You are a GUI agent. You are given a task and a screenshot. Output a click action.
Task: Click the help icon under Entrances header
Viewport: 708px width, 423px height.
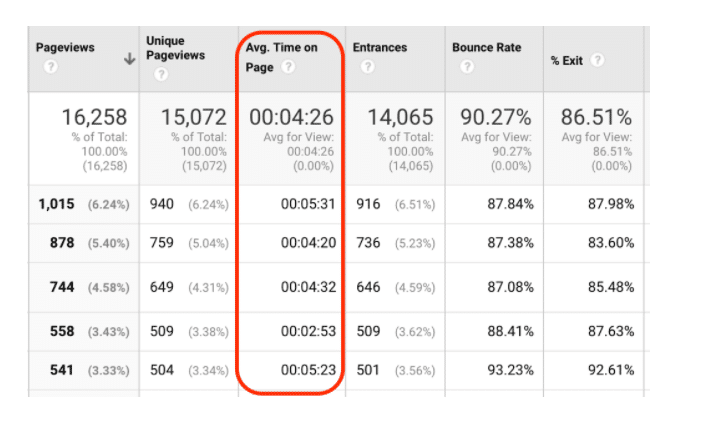pos(367,67)
